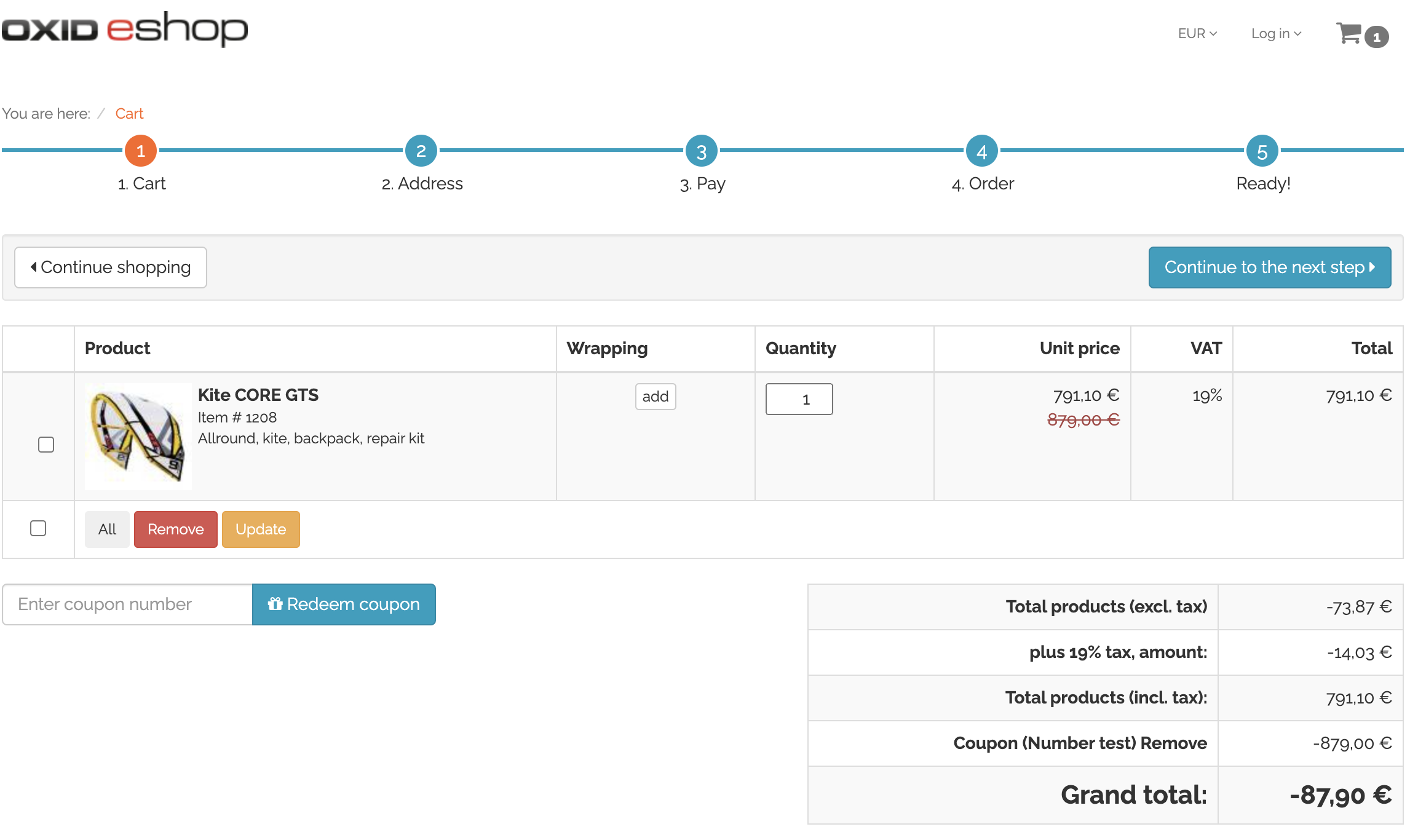Click the red Remove button

(175, 529)
